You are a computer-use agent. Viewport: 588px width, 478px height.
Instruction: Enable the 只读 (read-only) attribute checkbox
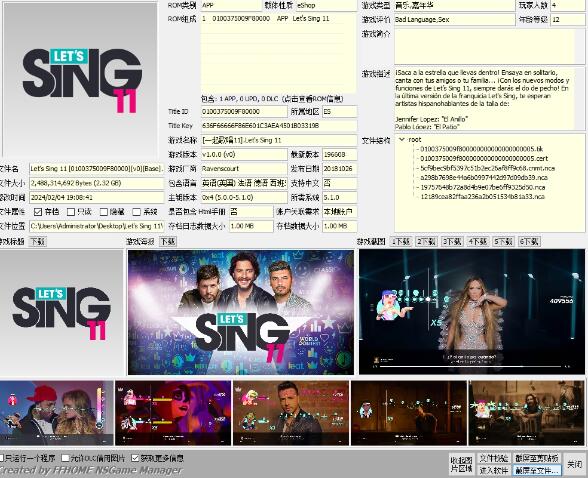[70, 212]
